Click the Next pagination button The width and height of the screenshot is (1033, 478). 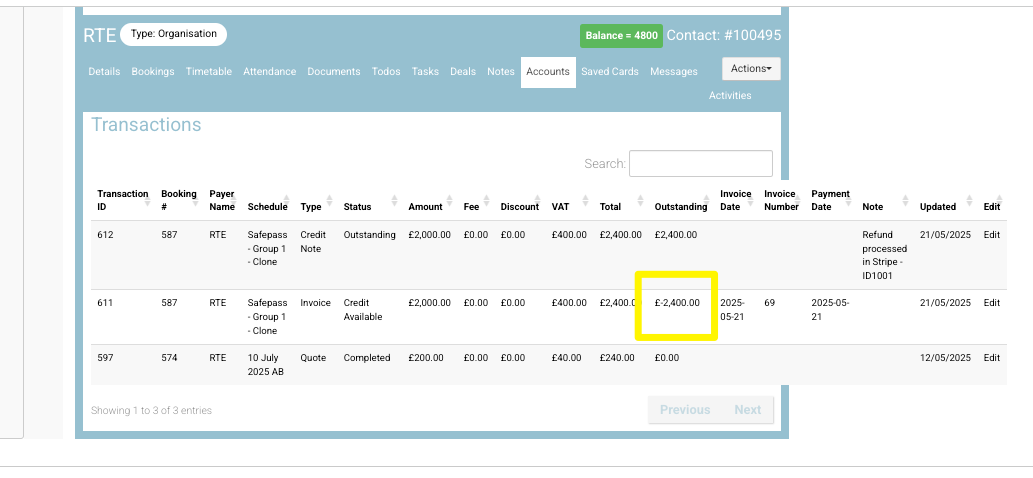747,410
